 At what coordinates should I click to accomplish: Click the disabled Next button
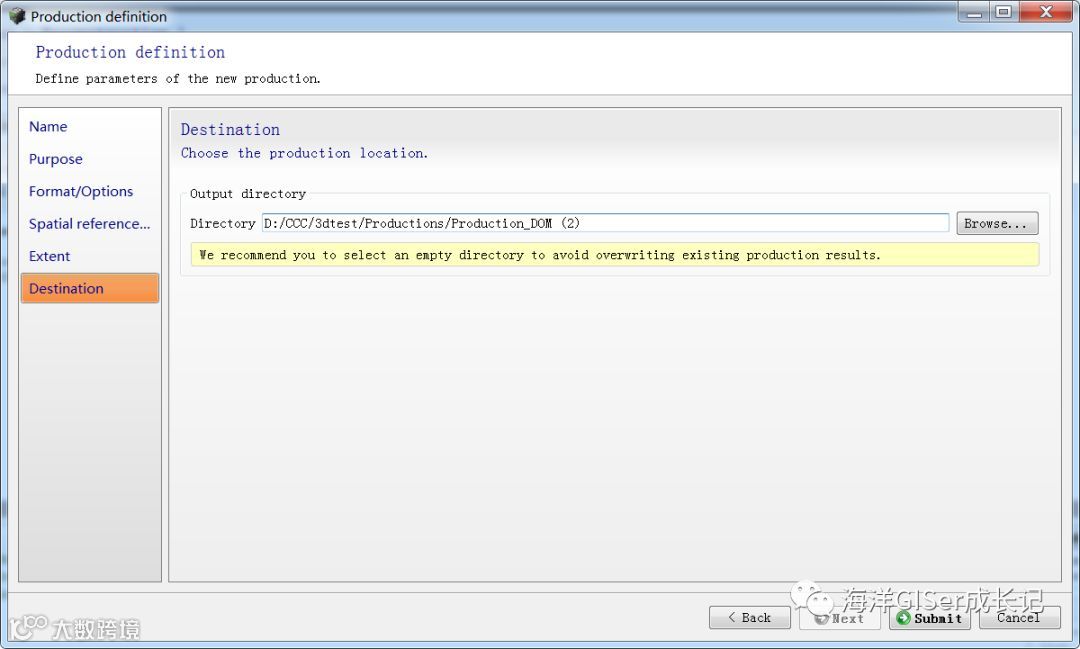click(x=840, y=618)
